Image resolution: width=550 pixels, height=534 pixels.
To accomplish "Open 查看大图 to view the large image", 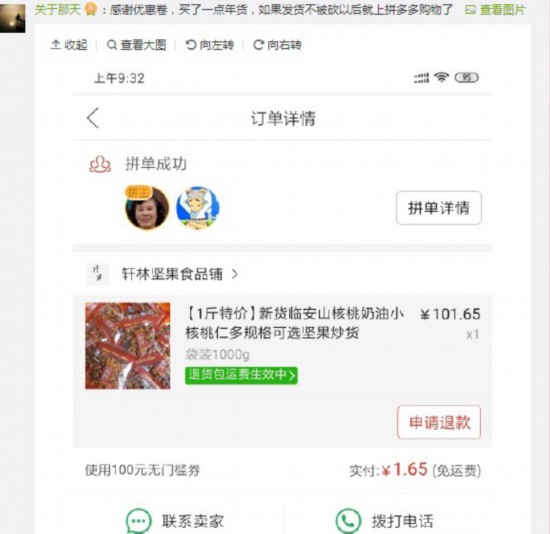I will click(136, 45).
